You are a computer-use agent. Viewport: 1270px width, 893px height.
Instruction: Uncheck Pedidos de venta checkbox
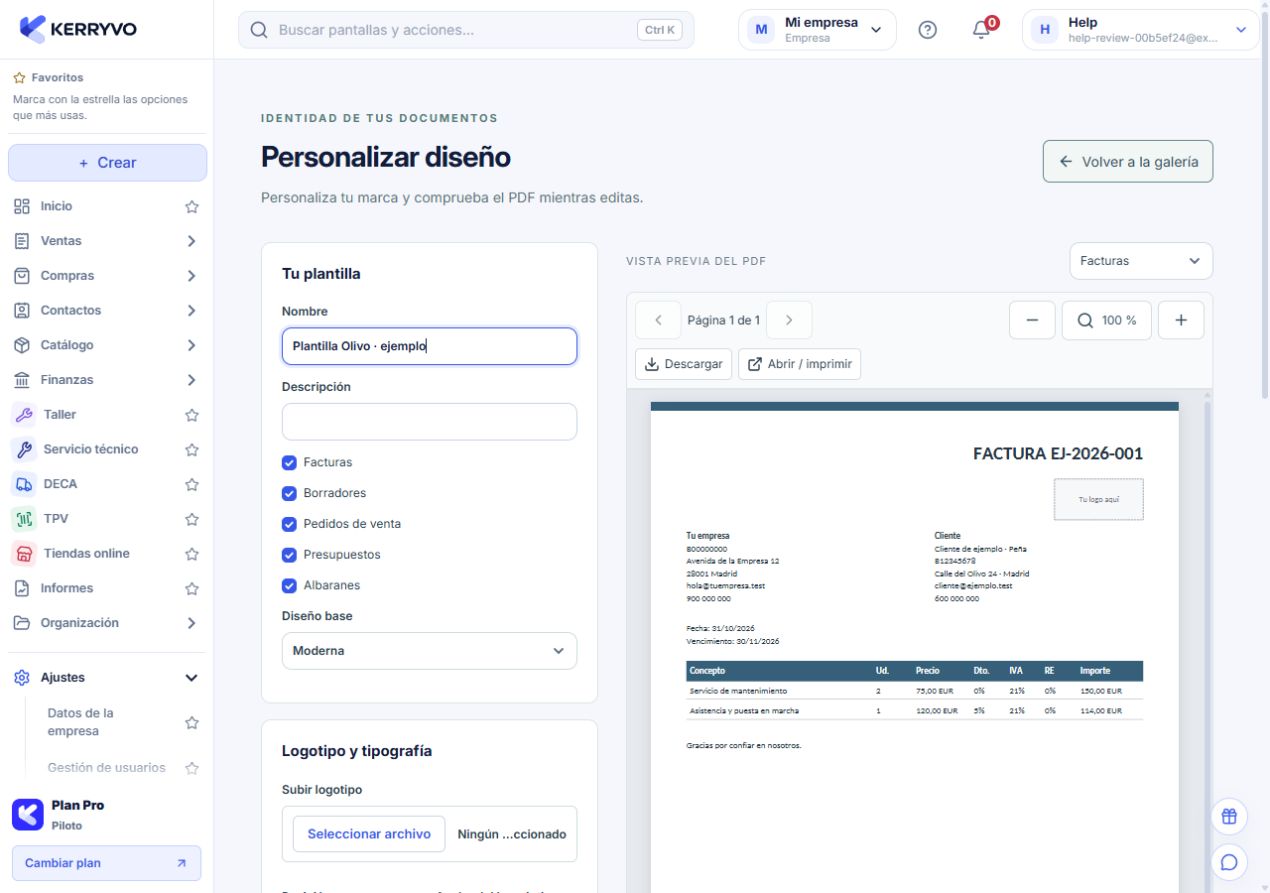click(289, 524)
